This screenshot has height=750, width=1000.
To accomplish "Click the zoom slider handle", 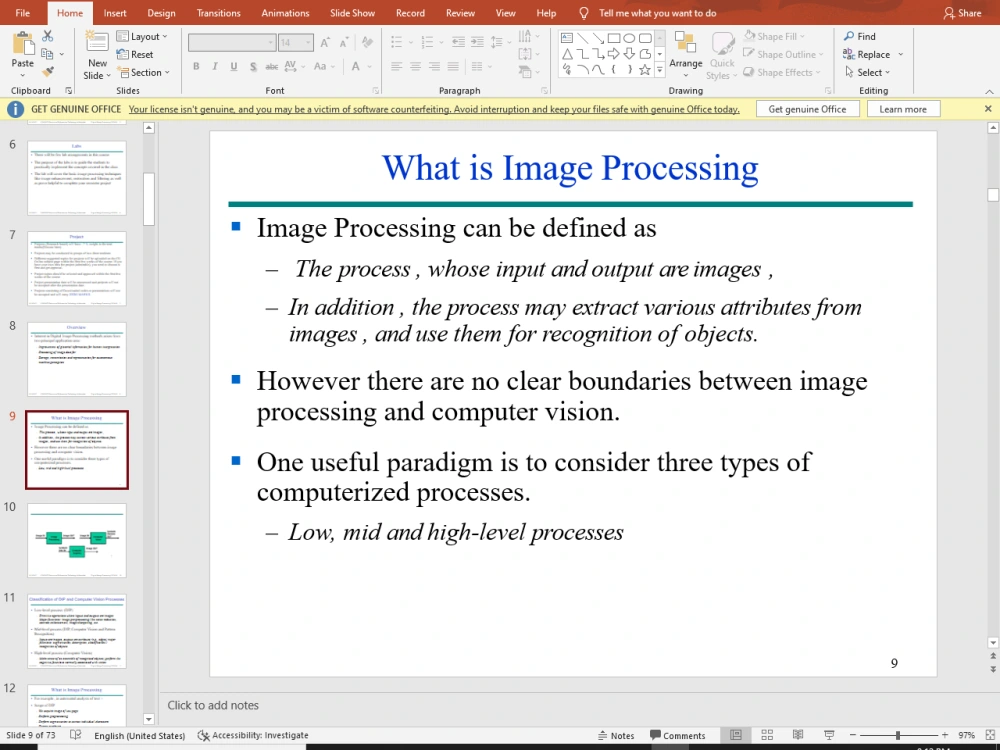I will [898, 735].
